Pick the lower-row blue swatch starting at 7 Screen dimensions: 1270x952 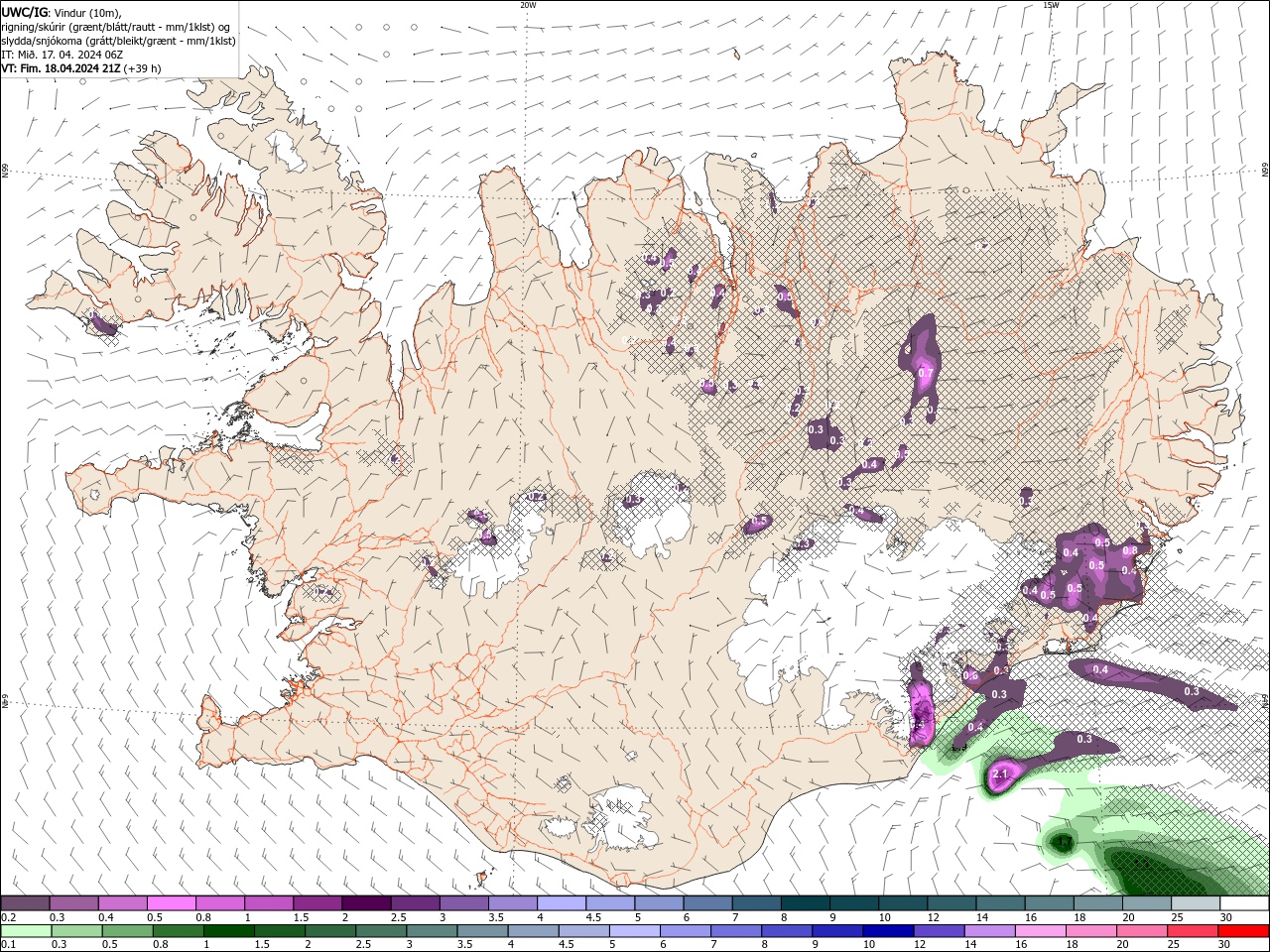pos(736,931)
